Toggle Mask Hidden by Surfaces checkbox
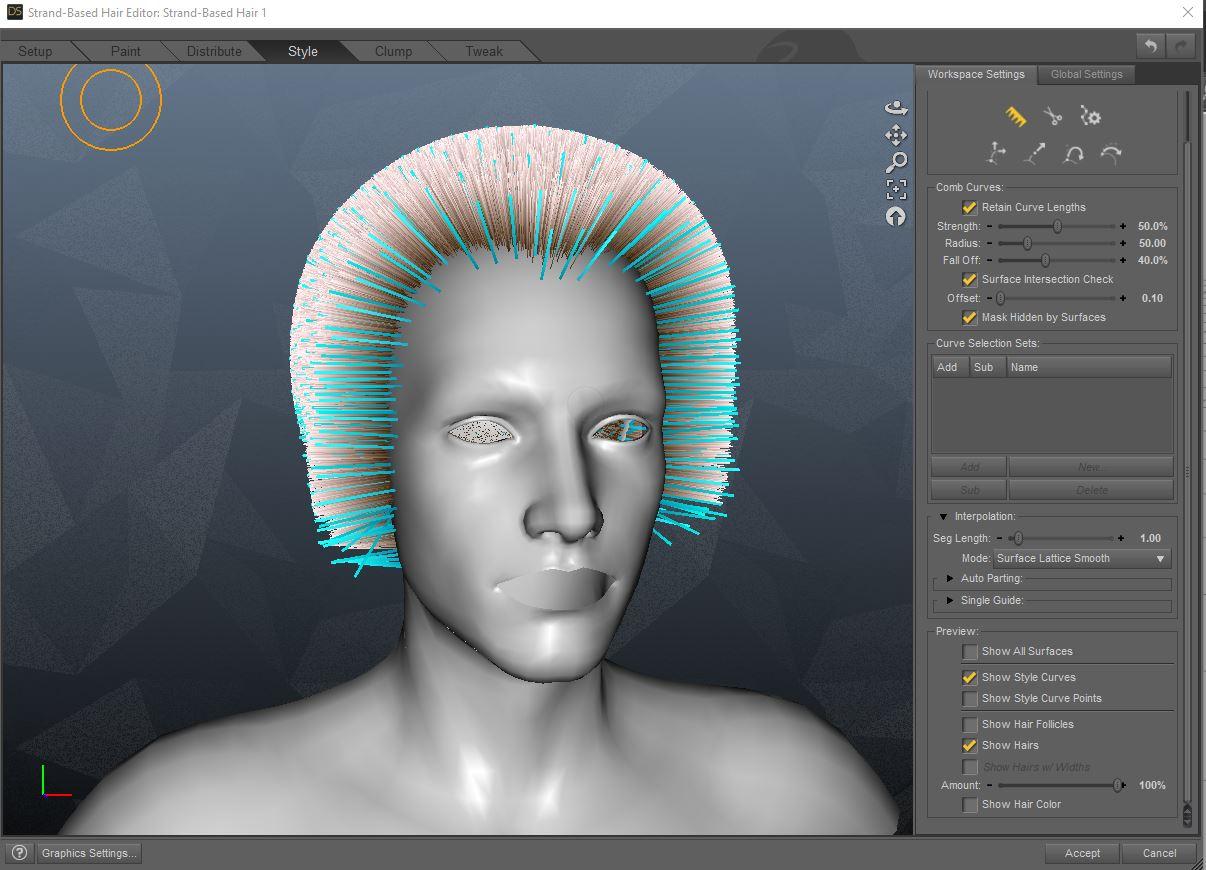The height and width of the screenshot is (870, 1206). point(969,317)
